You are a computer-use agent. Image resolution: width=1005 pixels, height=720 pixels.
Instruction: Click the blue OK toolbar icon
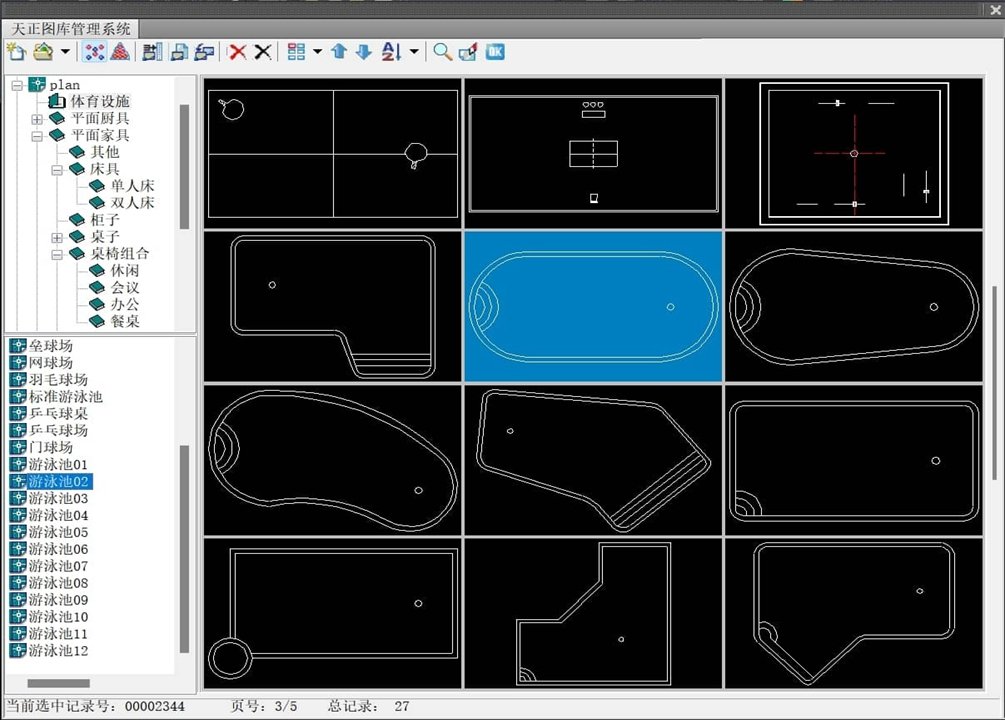[495, 51]
